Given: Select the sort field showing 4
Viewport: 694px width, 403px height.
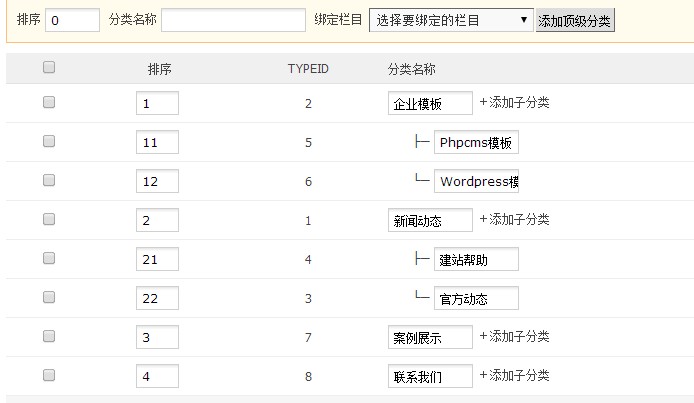Looking at the screenshot, I should 157,376.
